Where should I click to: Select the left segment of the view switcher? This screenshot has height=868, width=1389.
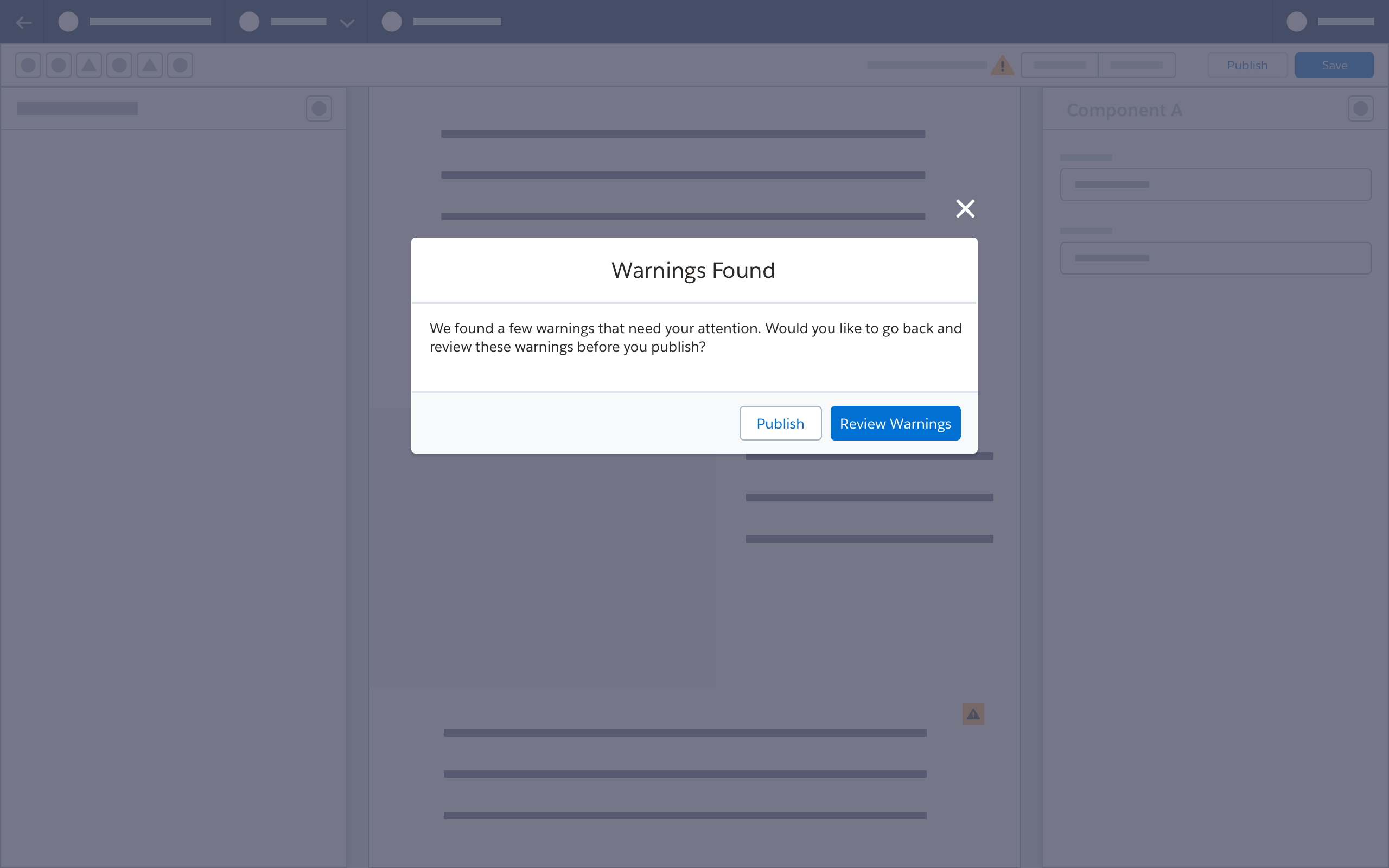(x=1059, y=65)
